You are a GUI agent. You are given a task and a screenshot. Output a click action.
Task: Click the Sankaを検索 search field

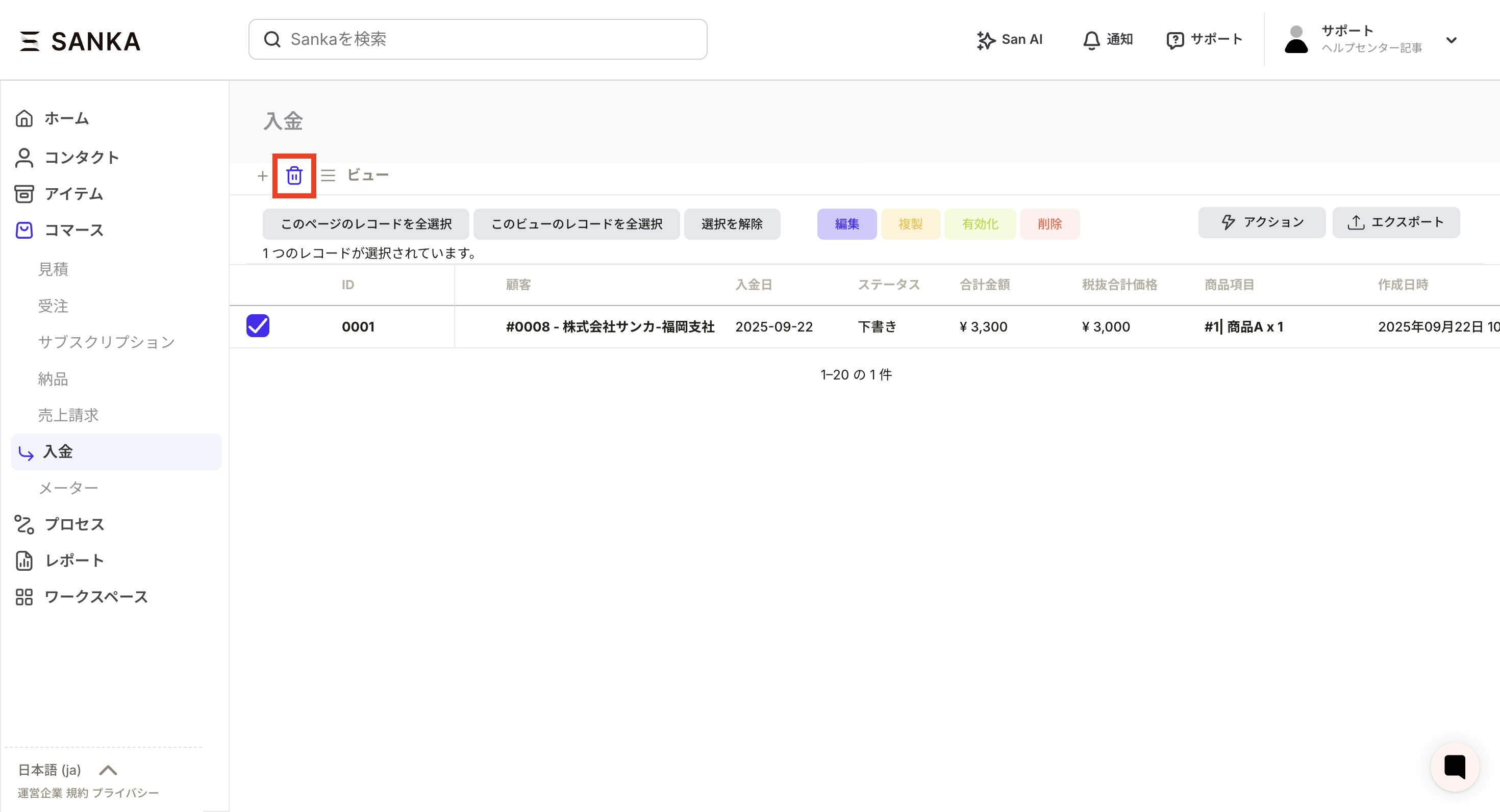tap(478, 40)
